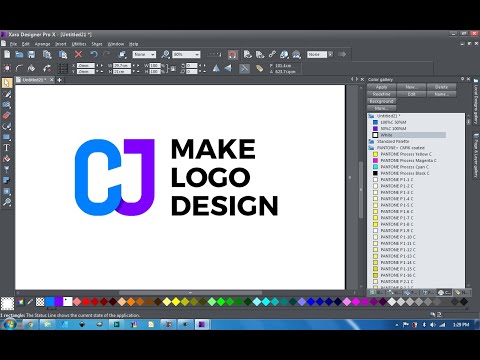
Task: Collapse the PANTONE+ CMYK coated folder
Action: coord(371,148)
